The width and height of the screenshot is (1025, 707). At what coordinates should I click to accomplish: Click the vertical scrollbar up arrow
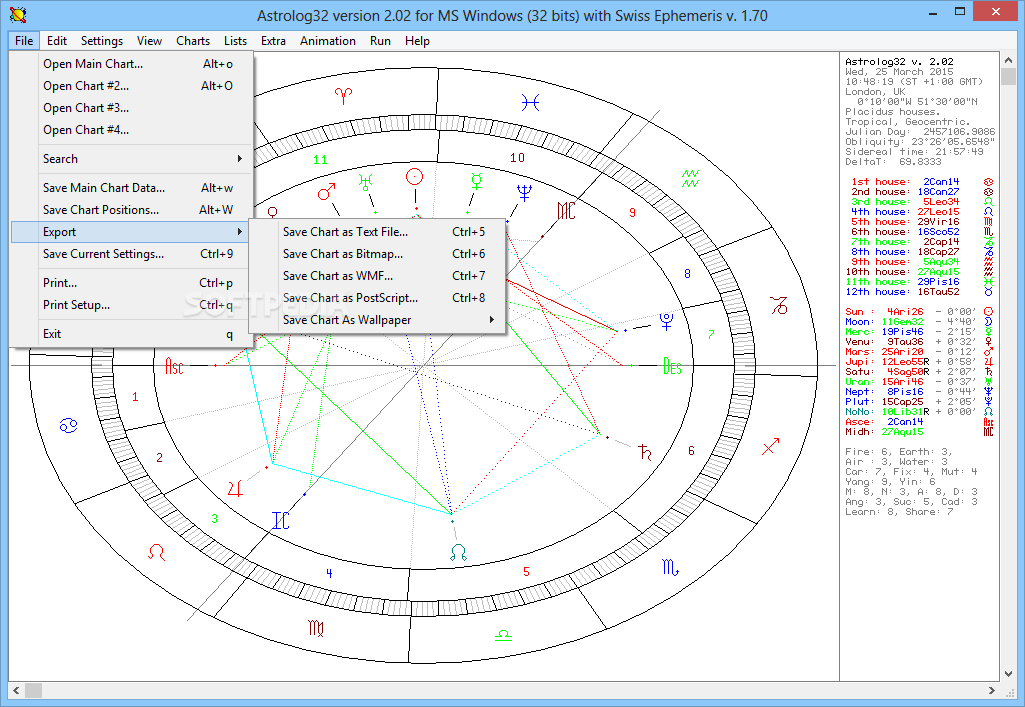point(1007,60)
